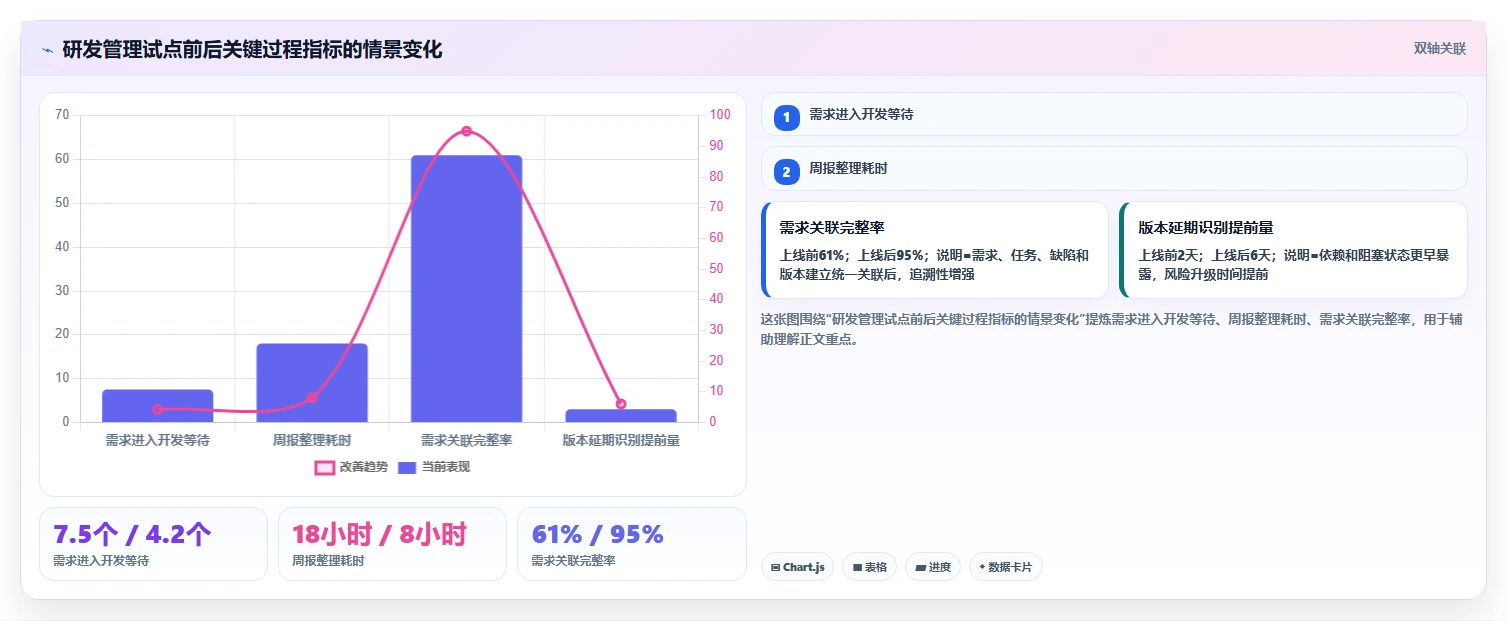This screenshot has height=621, width=1507.
Task: Click trend line point above 需求进入开发等待 bar
Action: [x=157, y=409]
